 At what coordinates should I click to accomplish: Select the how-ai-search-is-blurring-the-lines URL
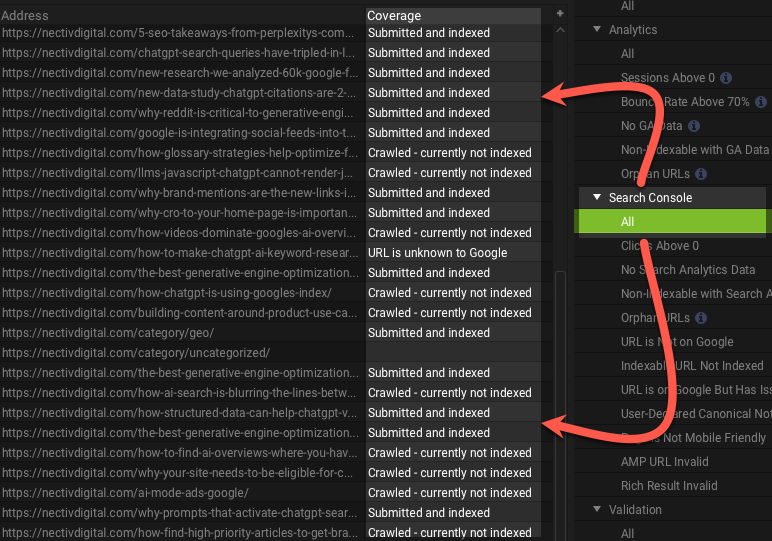point(179,393)
